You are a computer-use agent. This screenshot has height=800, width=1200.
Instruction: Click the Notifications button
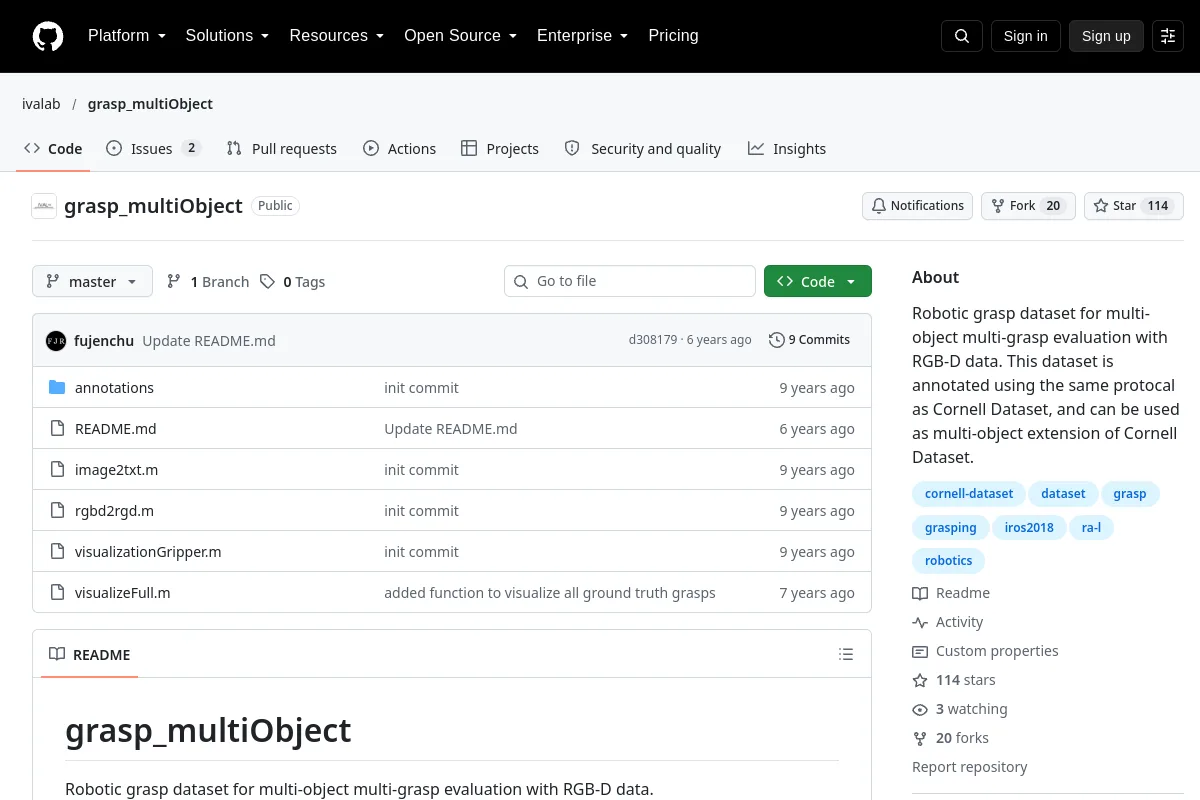(917, 206)
